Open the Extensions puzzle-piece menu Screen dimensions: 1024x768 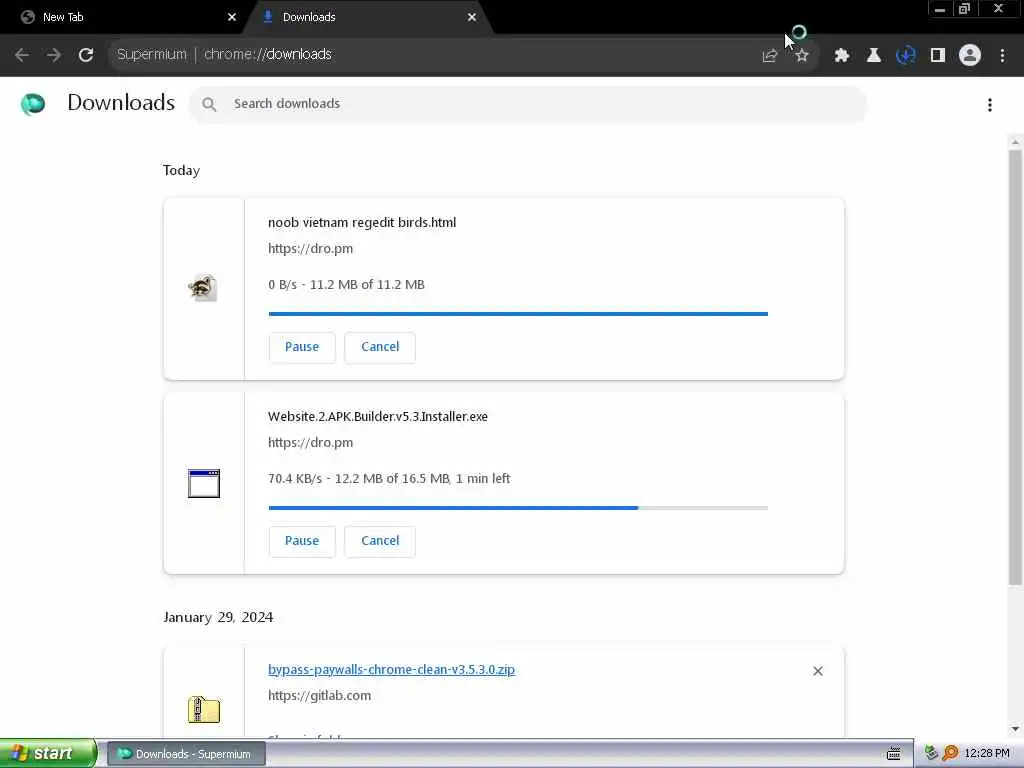[x=841, y=56]
